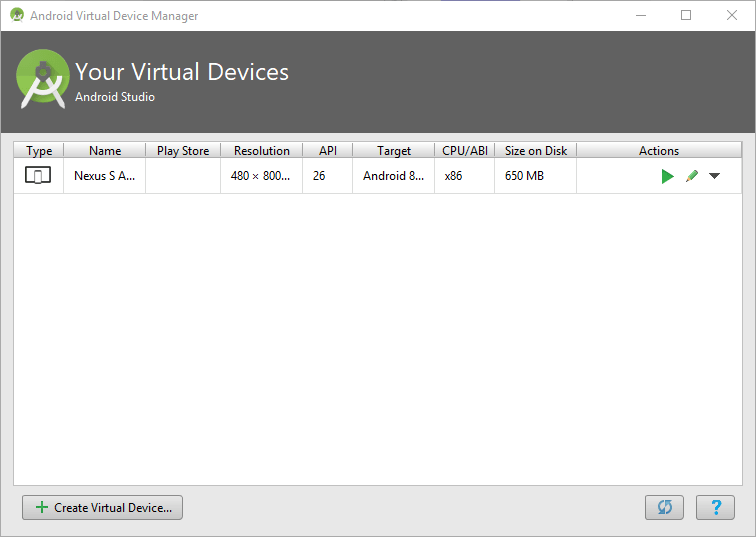Close the Android Virtual Device Manager window
This screenshot has width=756, height=537.
[731, 15]
